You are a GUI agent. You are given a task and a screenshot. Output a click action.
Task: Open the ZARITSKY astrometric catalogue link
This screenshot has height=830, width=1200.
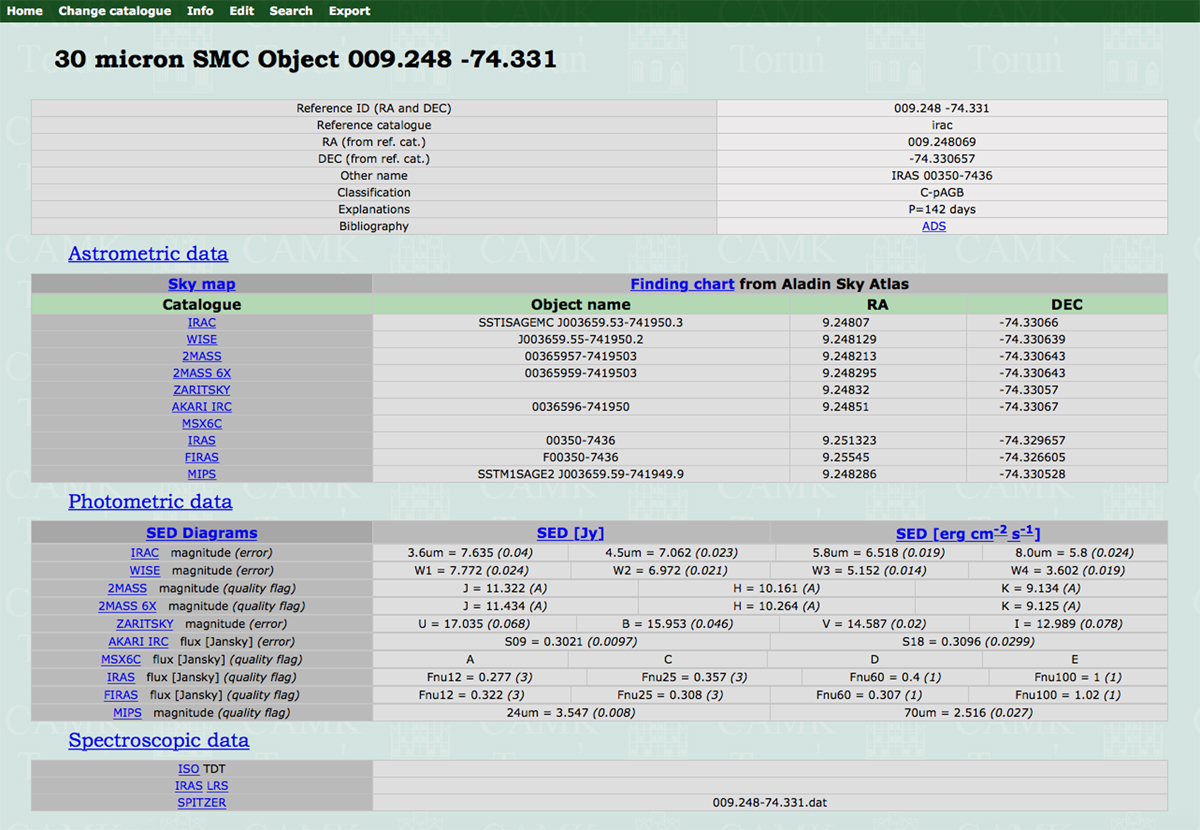(202, 390)
